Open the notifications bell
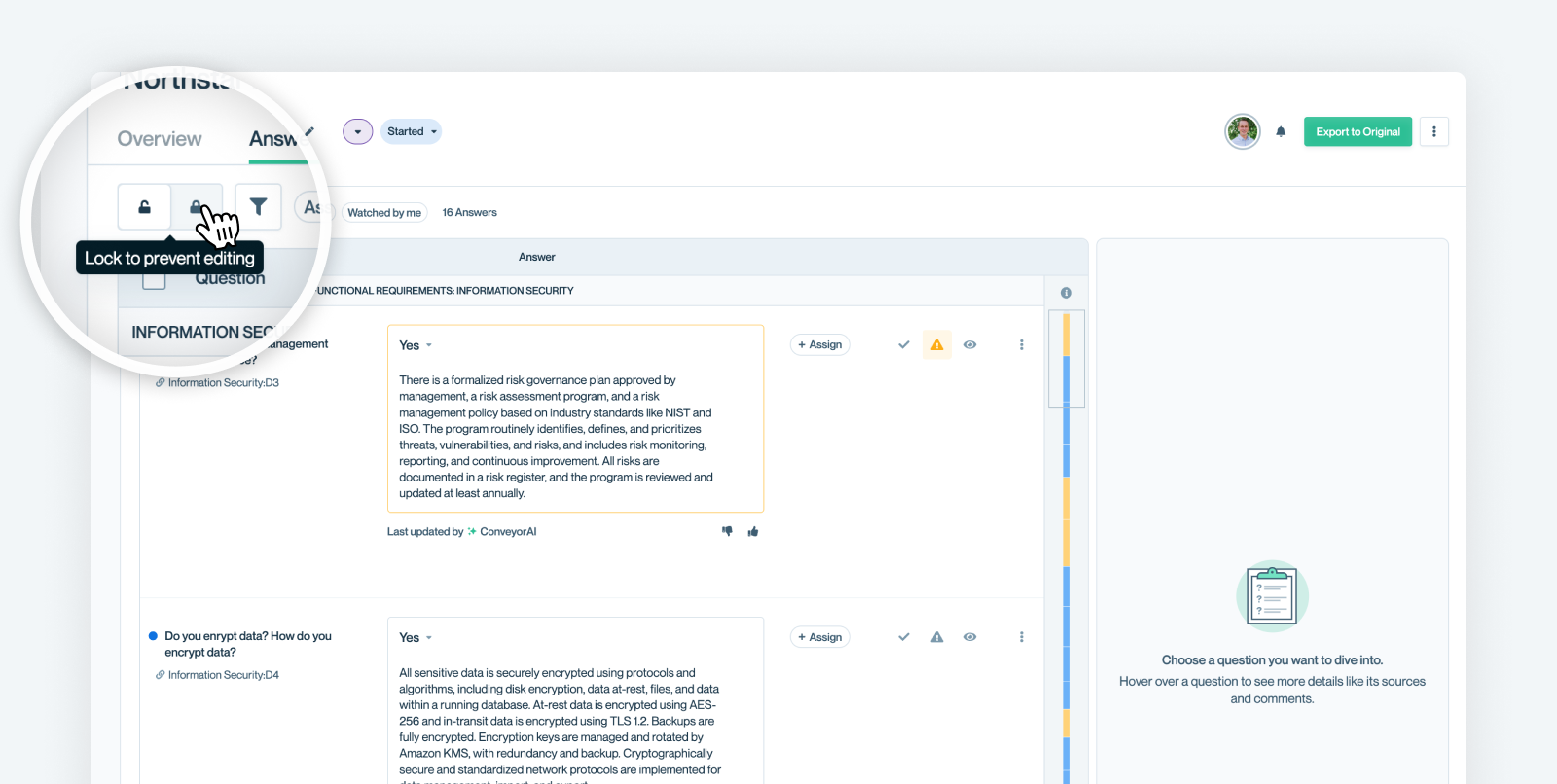Screen dimensions: 1557x784 (1281, 131)
